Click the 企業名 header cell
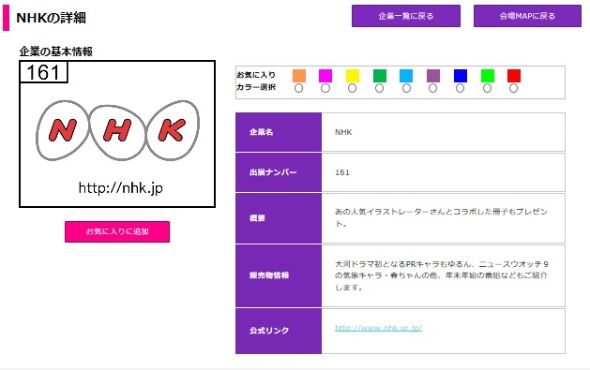The height and width of the screenshot is (370, 590). coord(278,132)
